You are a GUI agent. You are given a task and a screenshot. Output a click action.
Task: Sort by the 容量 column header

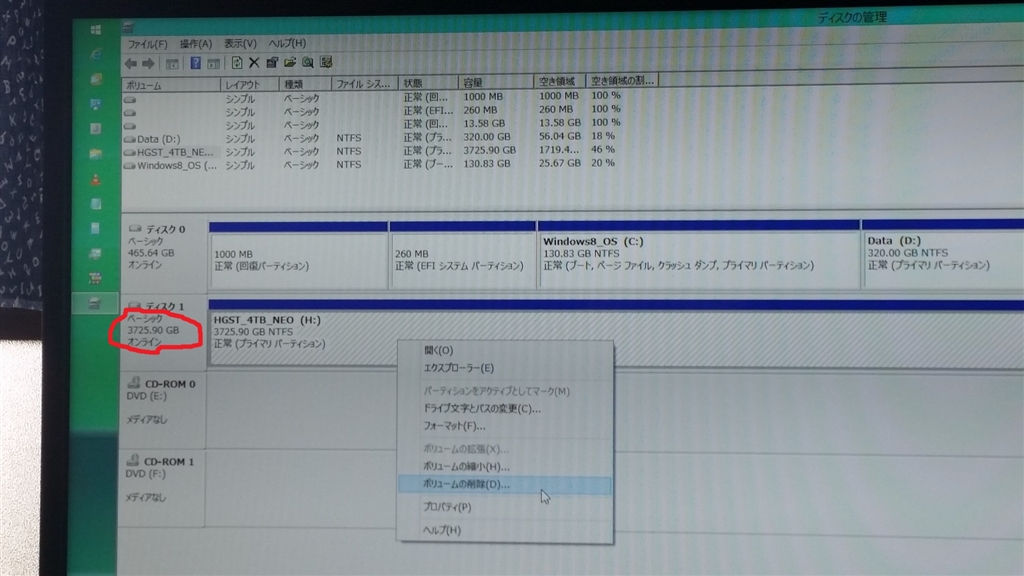(x=496, y=82)
